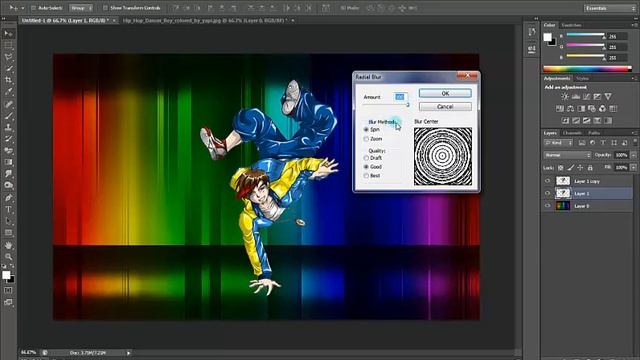
Task: Select the Pen tool
Action: click(9, 198)
